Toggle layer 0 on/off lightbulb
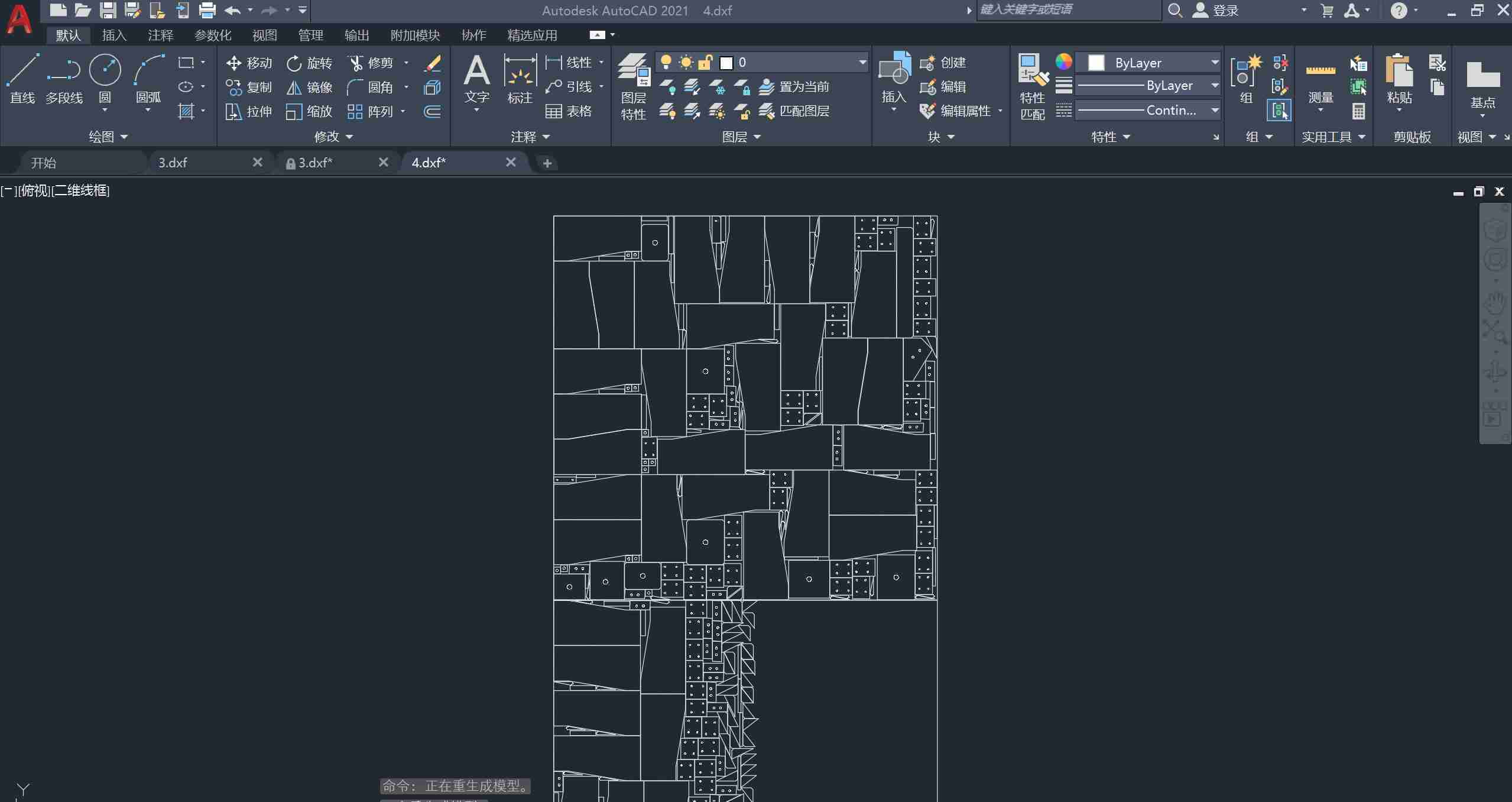The image size is (1512, 802). coord(666,62)
